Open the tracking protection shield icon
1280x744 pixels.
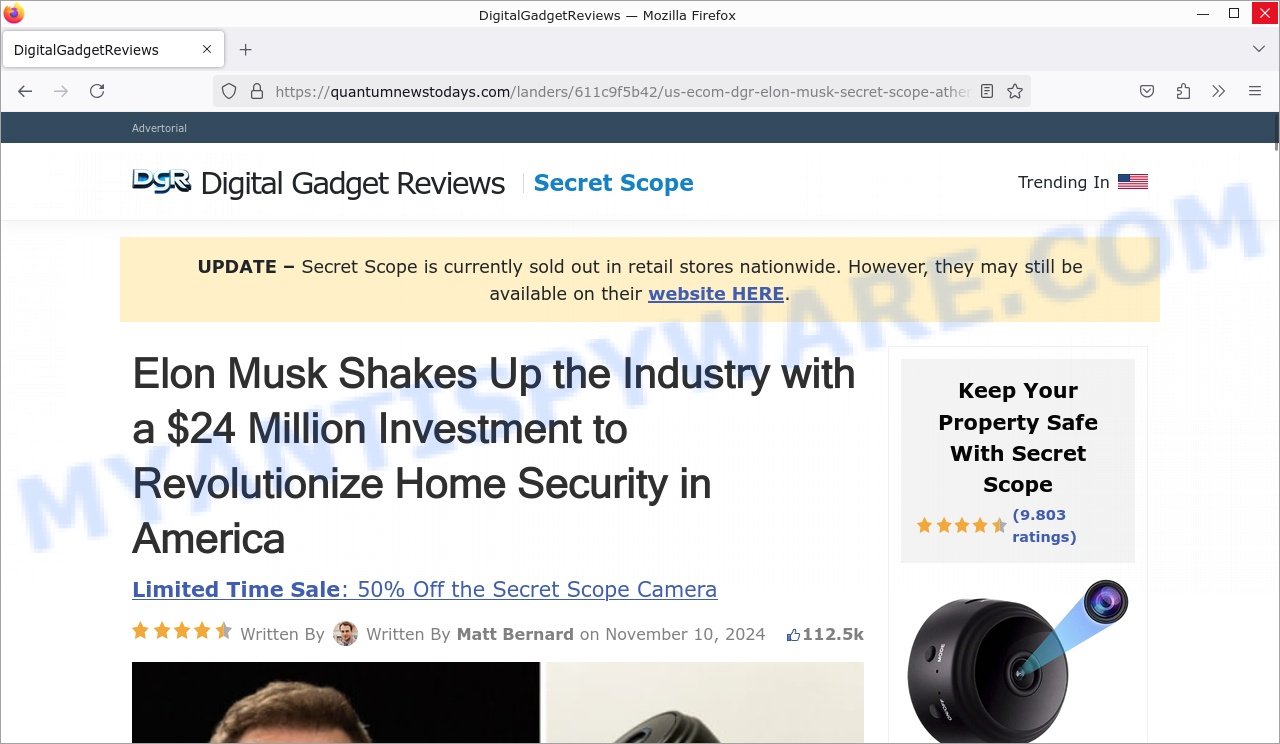tap(229, 91)
